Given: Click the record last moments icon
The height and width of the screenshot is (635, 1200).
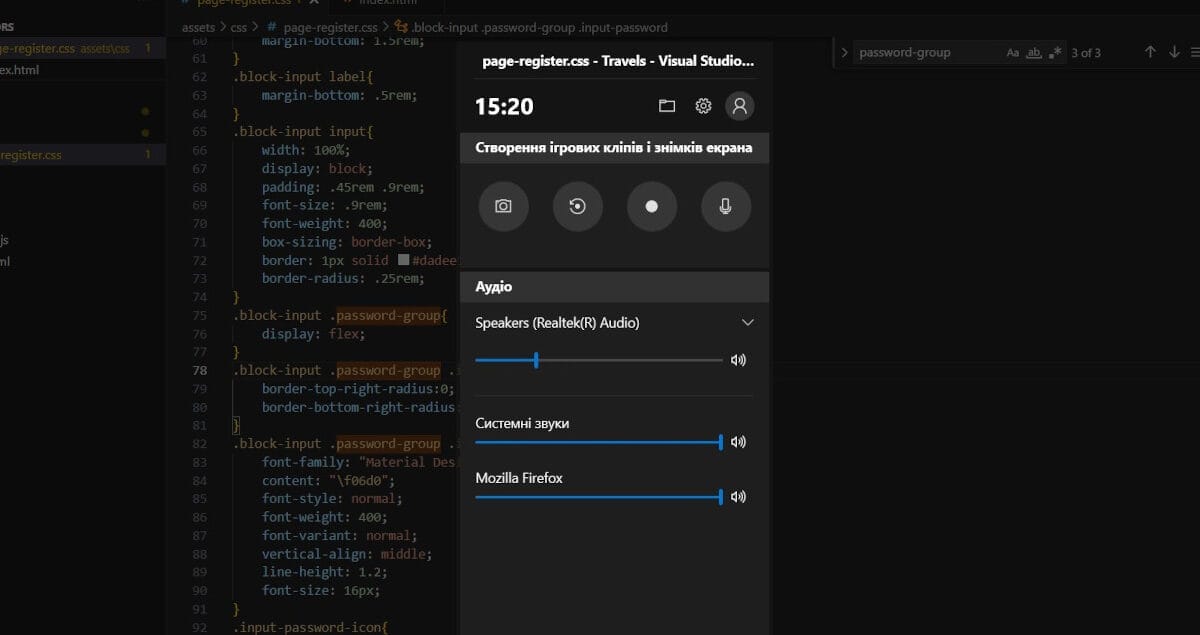Looking at the screenshot, I should (x=577, y=206).
